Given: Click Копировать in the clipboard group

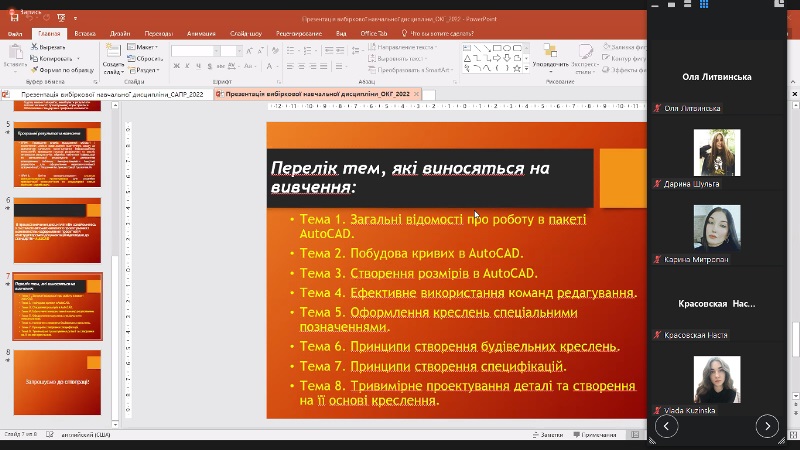Looking at the screenshot, I should pyautogui.click(x=52, y=59).
